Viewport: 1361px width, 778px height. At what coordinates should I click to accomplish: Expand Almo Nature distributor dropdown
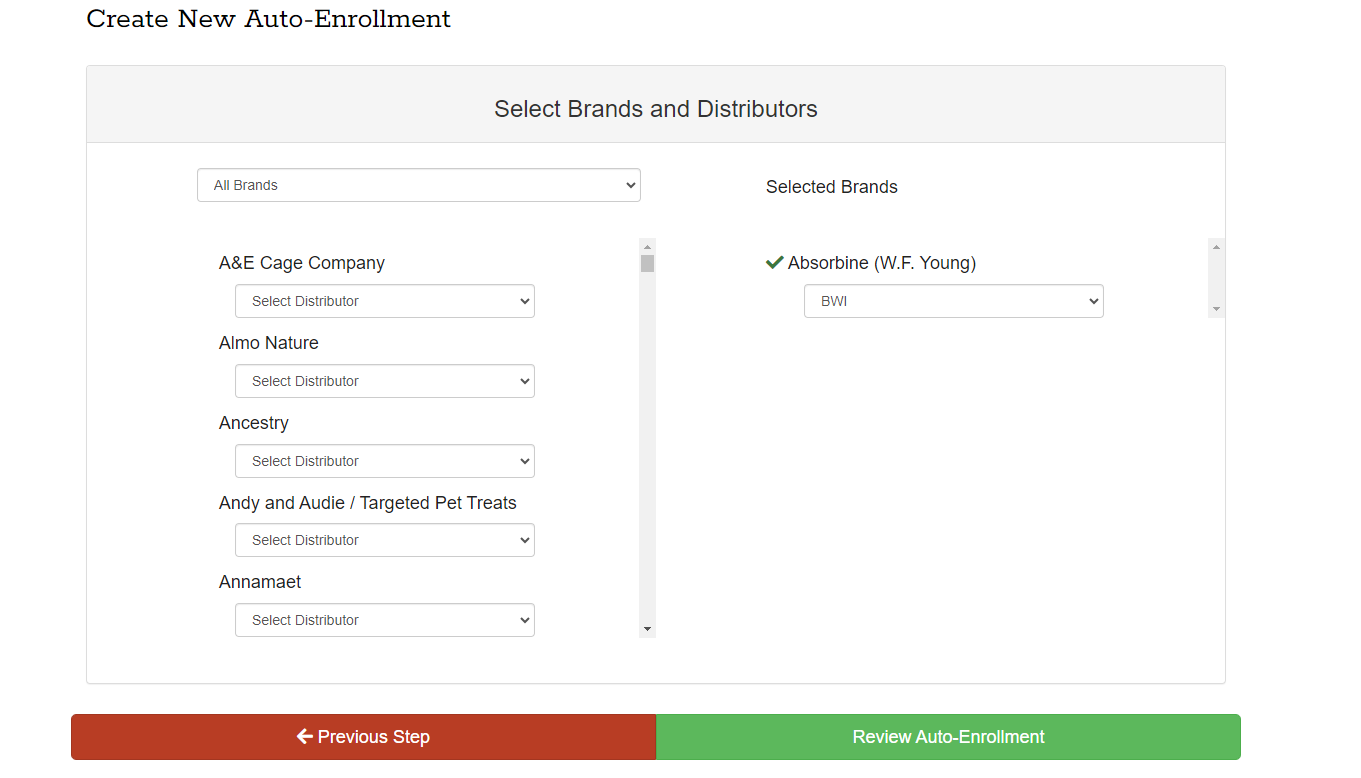[385, 381]
